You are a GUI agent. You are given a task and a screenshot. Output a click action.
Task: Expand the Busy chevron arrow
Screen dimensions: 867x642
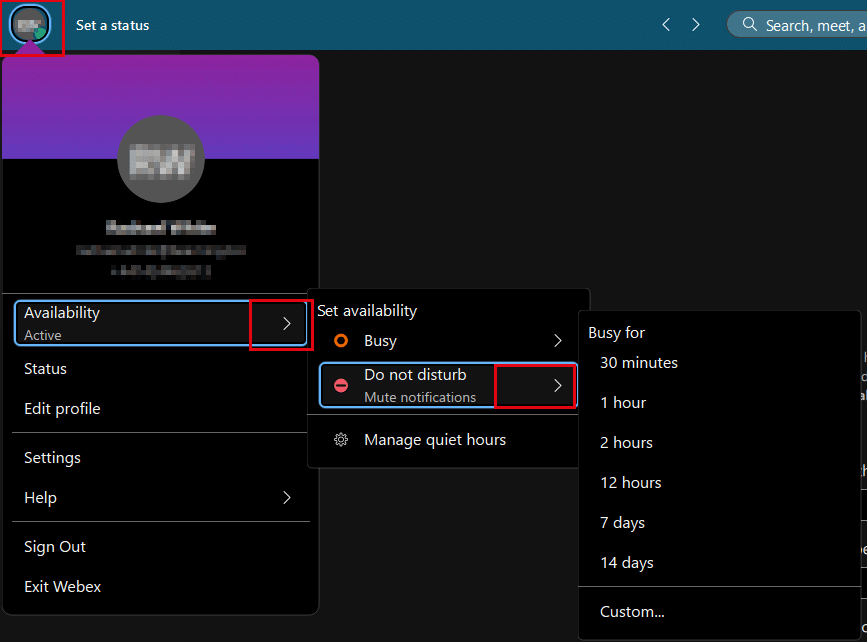tap(557, 341)
